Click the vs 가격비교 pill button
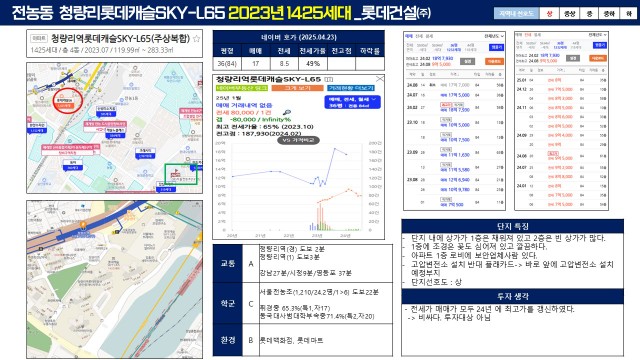The image size is (640, 360). pos(298,140)
